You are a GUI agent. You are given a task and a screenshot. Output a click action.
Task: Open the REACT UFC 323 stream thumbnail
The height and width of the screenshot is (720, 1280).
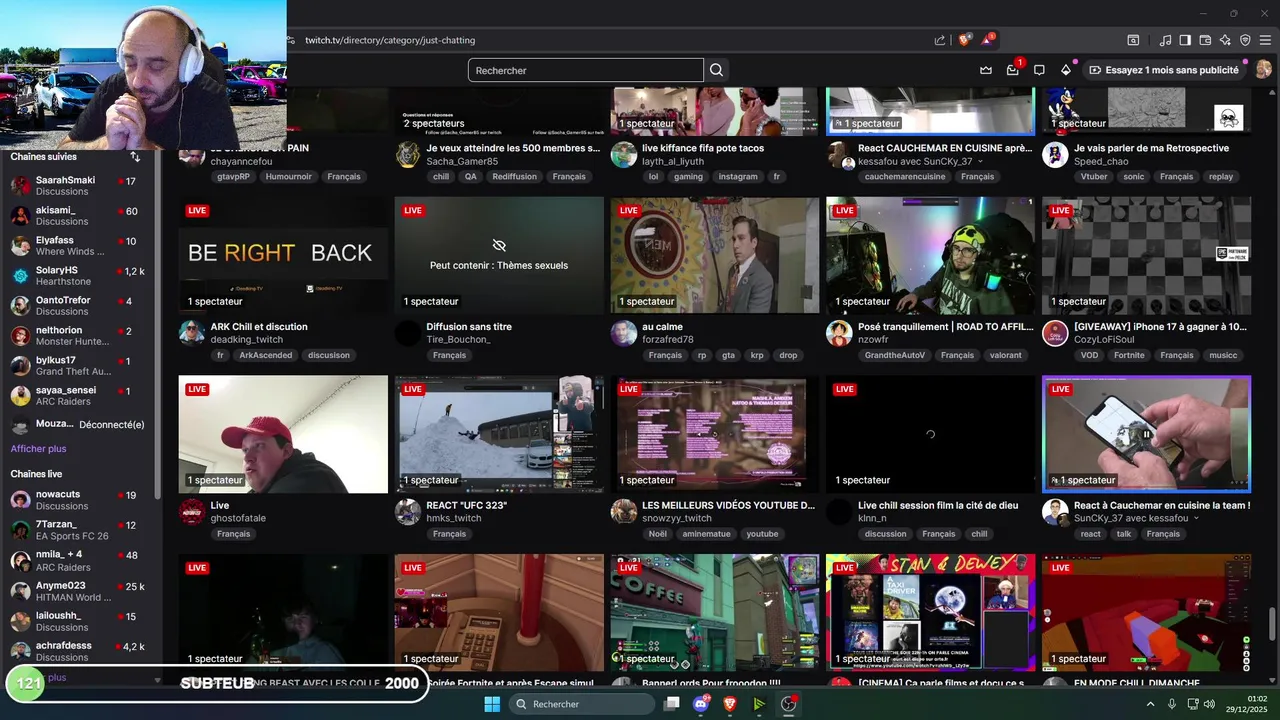(499, 434)
